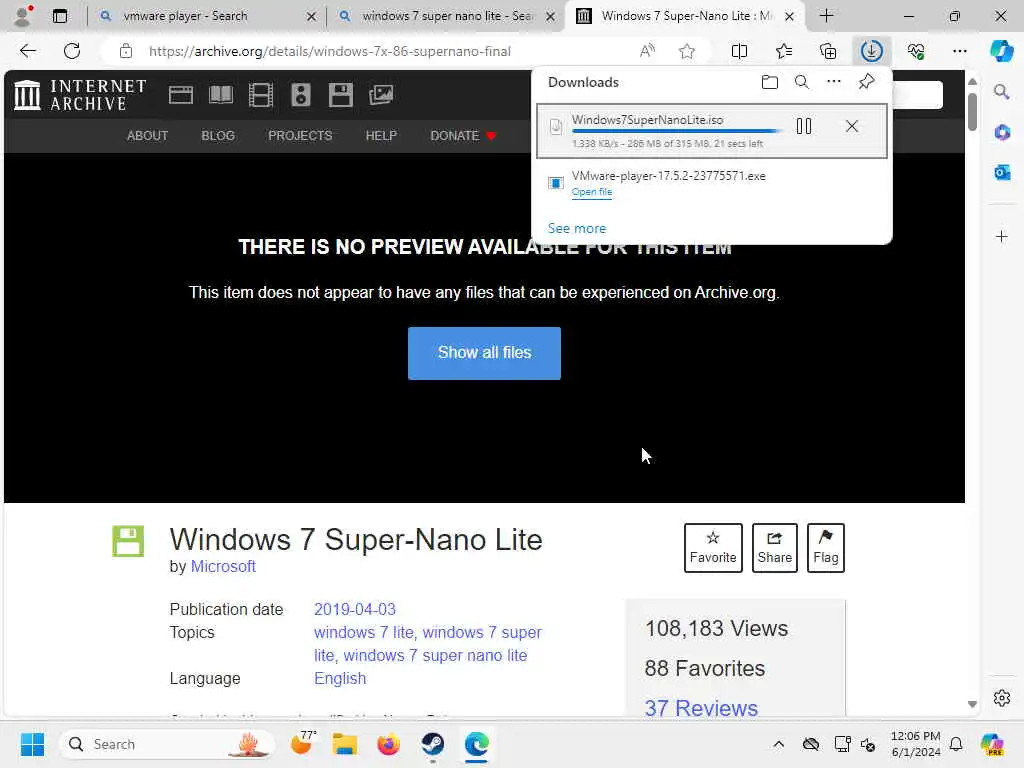1024x768 pixels.
Task: Open Internet Archive software floppy icon
Action: point(340,95)
